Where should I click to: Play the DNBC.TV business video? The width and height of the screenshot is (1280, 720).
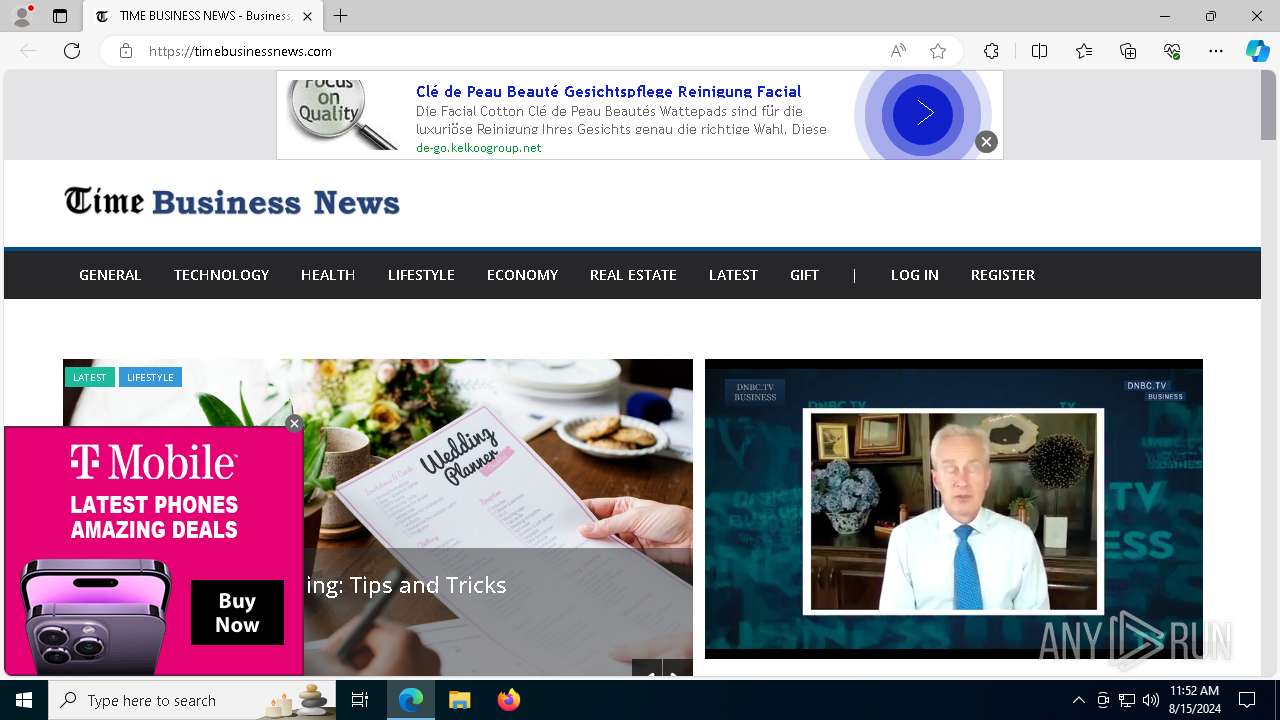pyautogui.click(x=954, y=509)
